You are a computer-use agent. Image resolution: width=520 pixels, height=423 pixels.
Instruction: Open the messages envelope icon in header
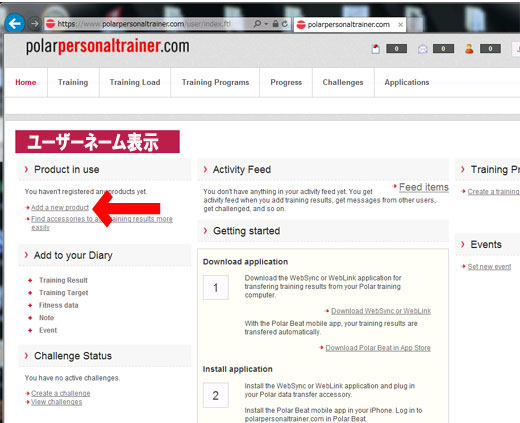tap(423, 49)
